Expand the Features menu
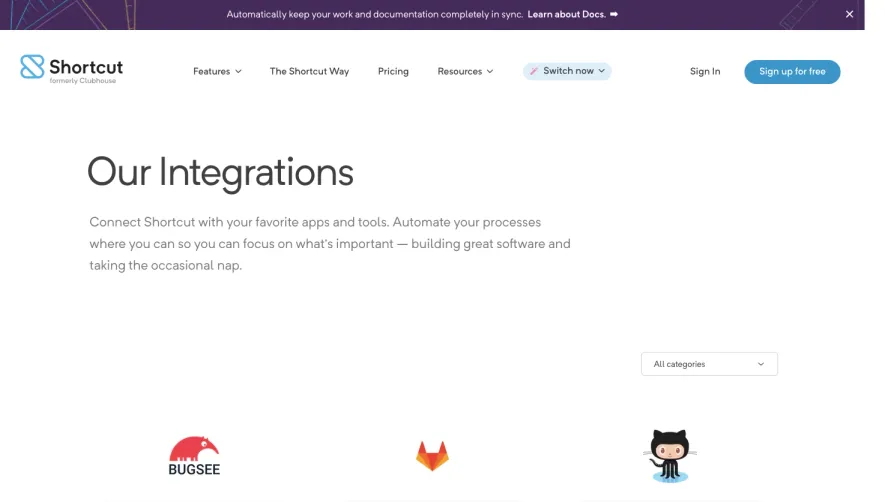Image resolution: width=885 pixels, height=502 pixels. point(217,71)
